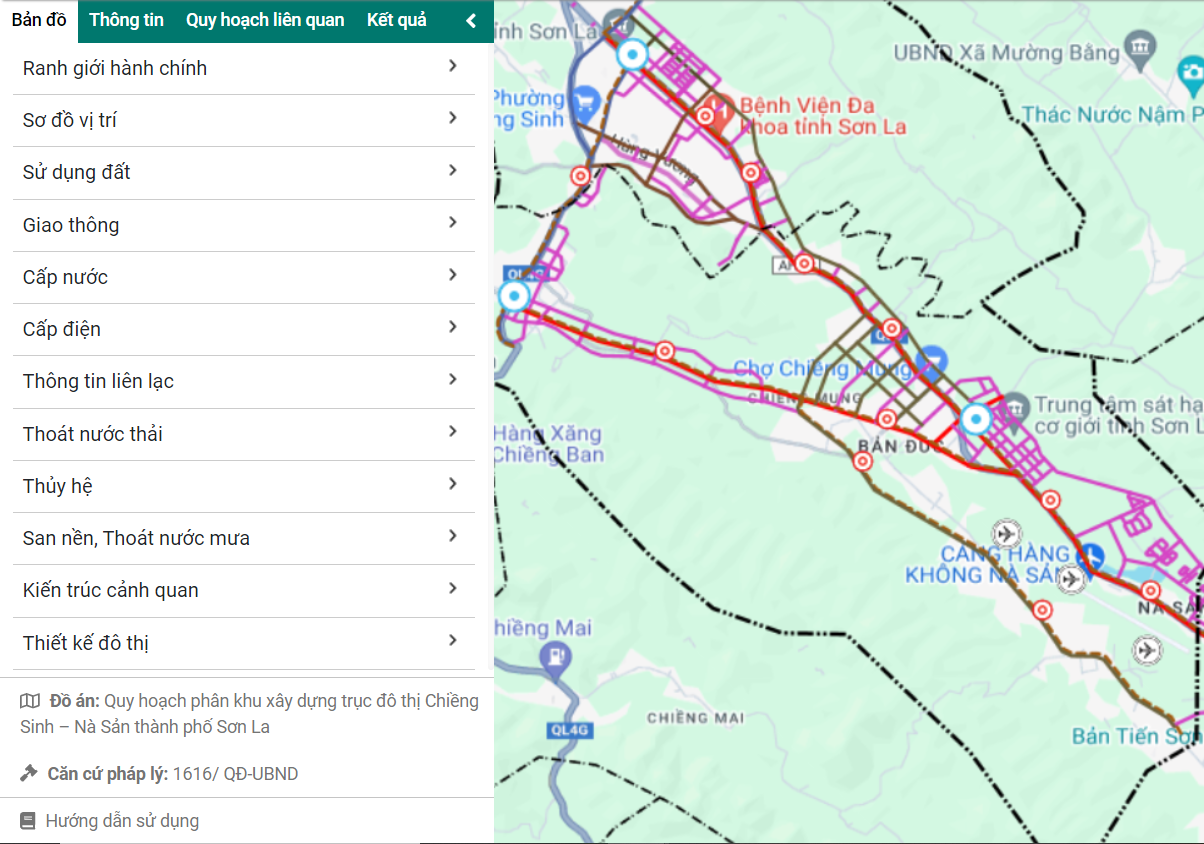Open the Hướng dẫn sử dụng link
1204x844 pixels.
[x=122, y=821]
